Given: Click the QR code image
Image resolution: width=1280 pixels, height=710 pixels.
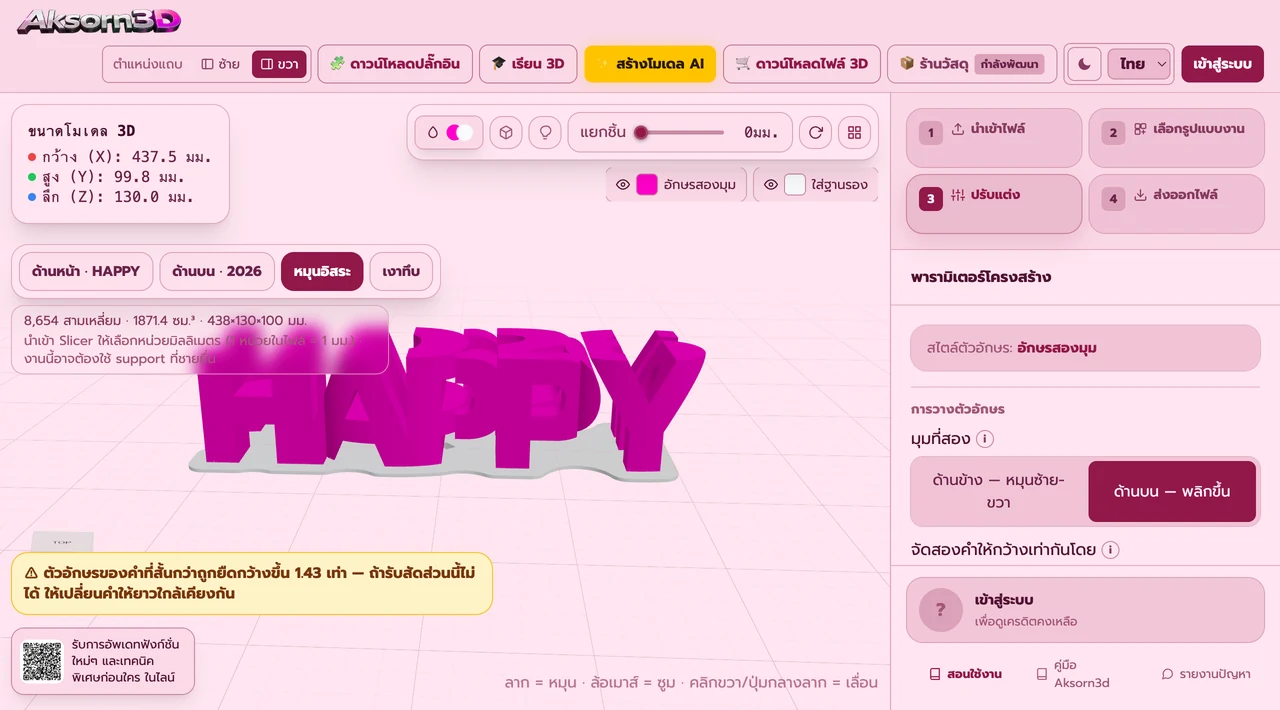Looking at the screenshot, I should click(42, 661).
